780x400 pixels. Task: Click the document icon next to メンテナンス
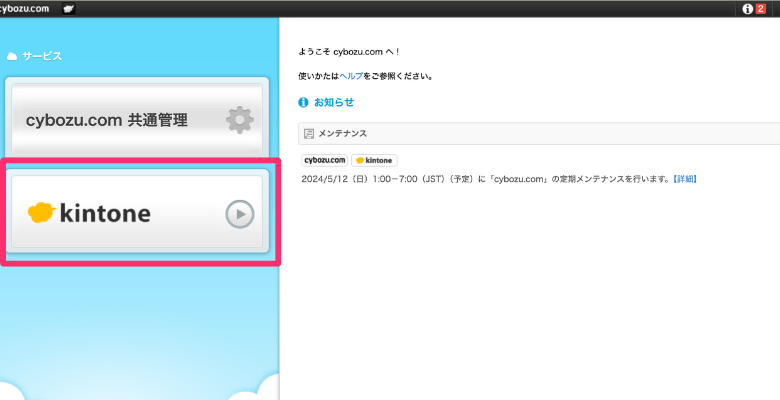pos(309,133)
